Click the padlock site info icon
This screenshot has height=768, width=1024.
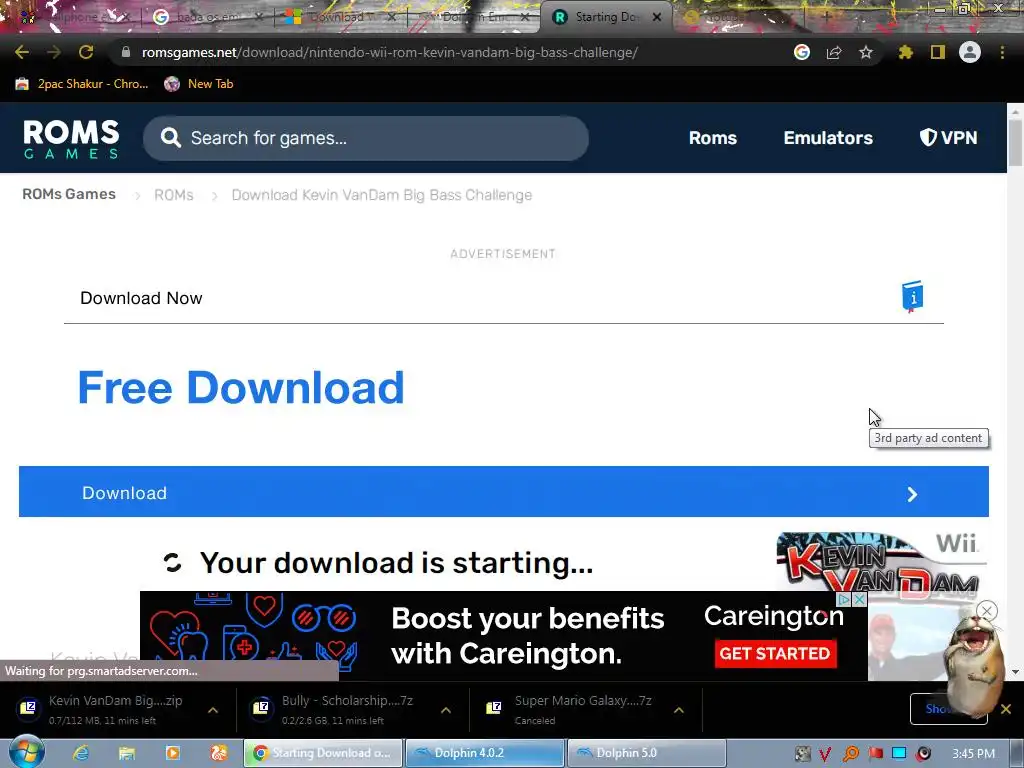click(x=126, y=52)
